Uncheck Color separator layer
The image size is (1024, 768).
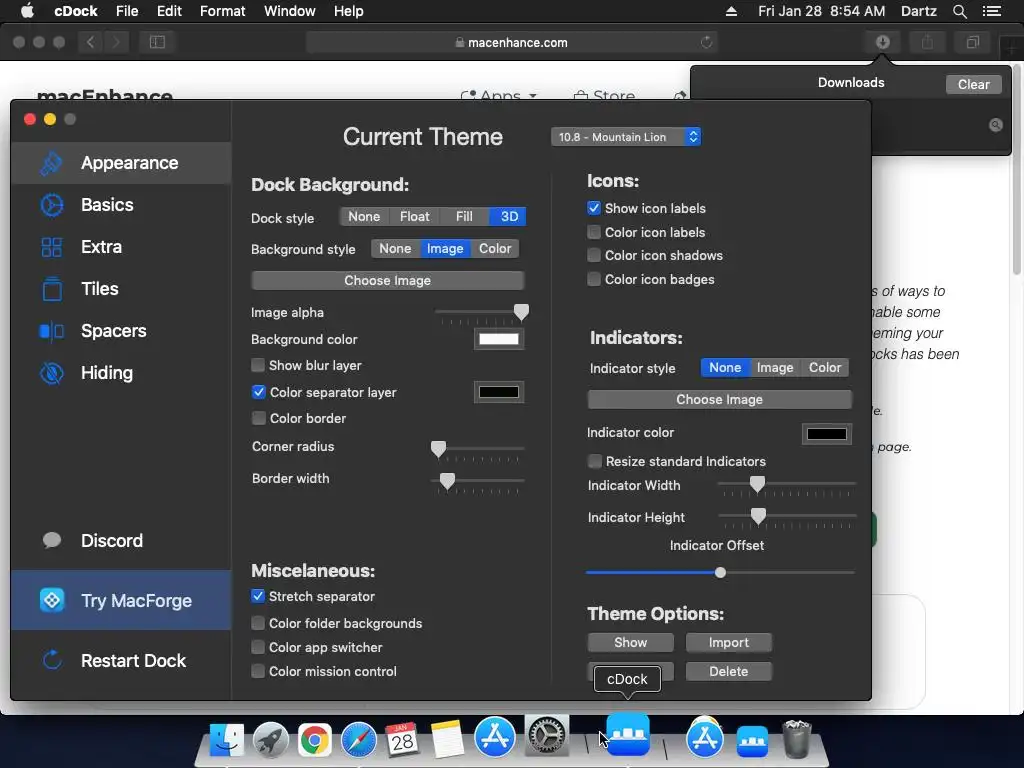[258, 392]
